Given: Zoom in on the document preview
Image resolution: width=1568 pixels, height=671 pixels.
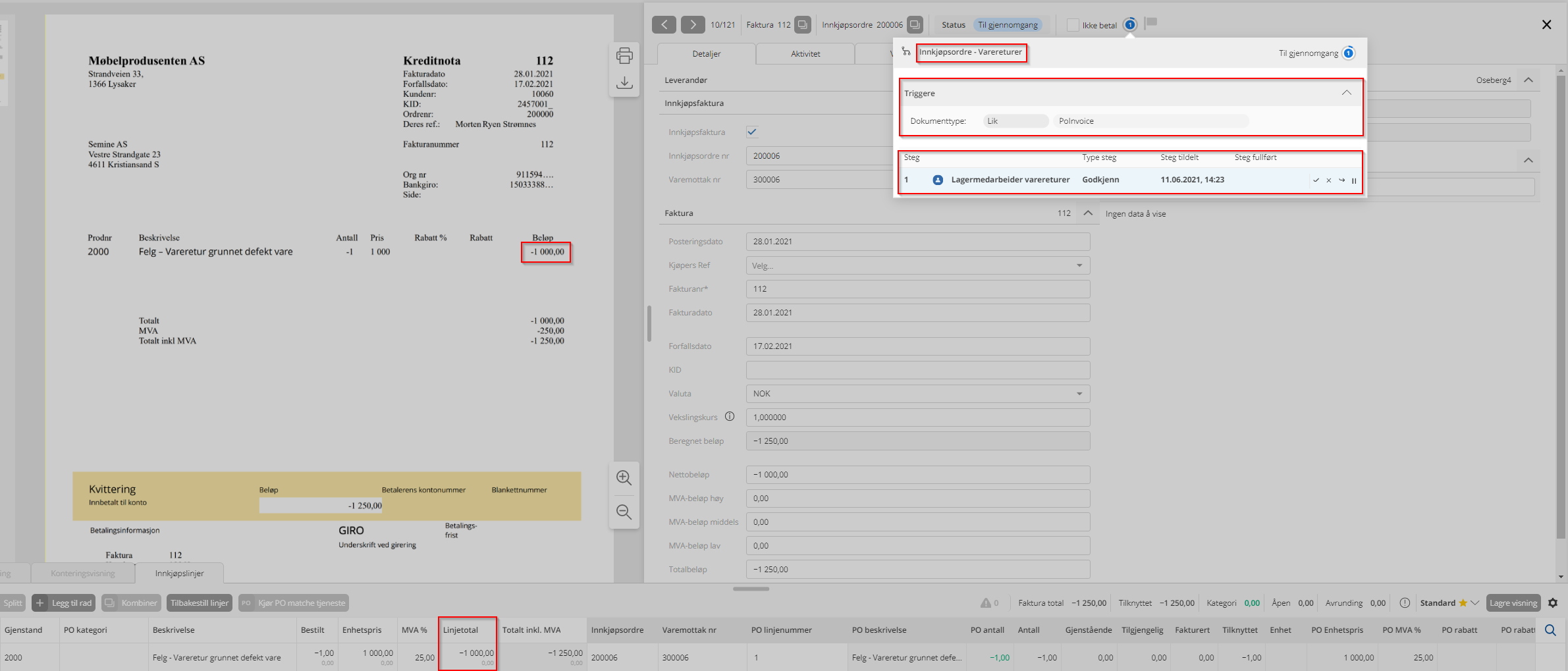Looking at the screenshot, I should pos(624,478).
